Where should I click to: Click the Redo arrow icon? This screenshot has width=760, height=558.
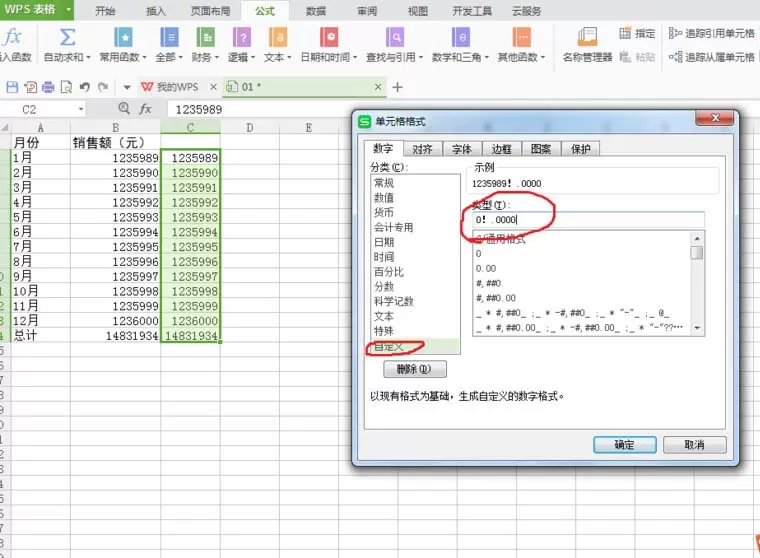click(x=103, y=87)
